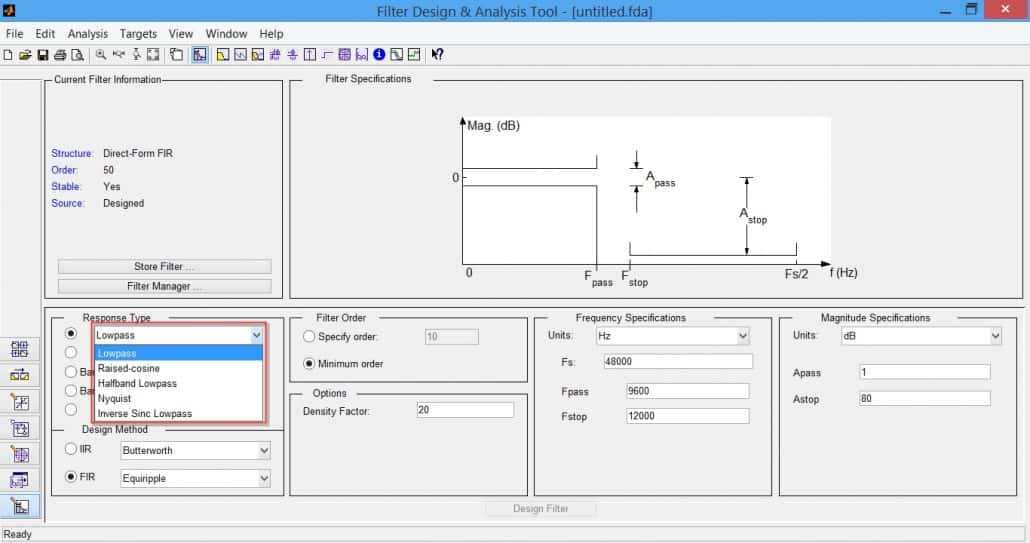The width and height of the screenshot is (1030, 543).
Task: Click the Astop input field
Action: (x=924, y=399)
